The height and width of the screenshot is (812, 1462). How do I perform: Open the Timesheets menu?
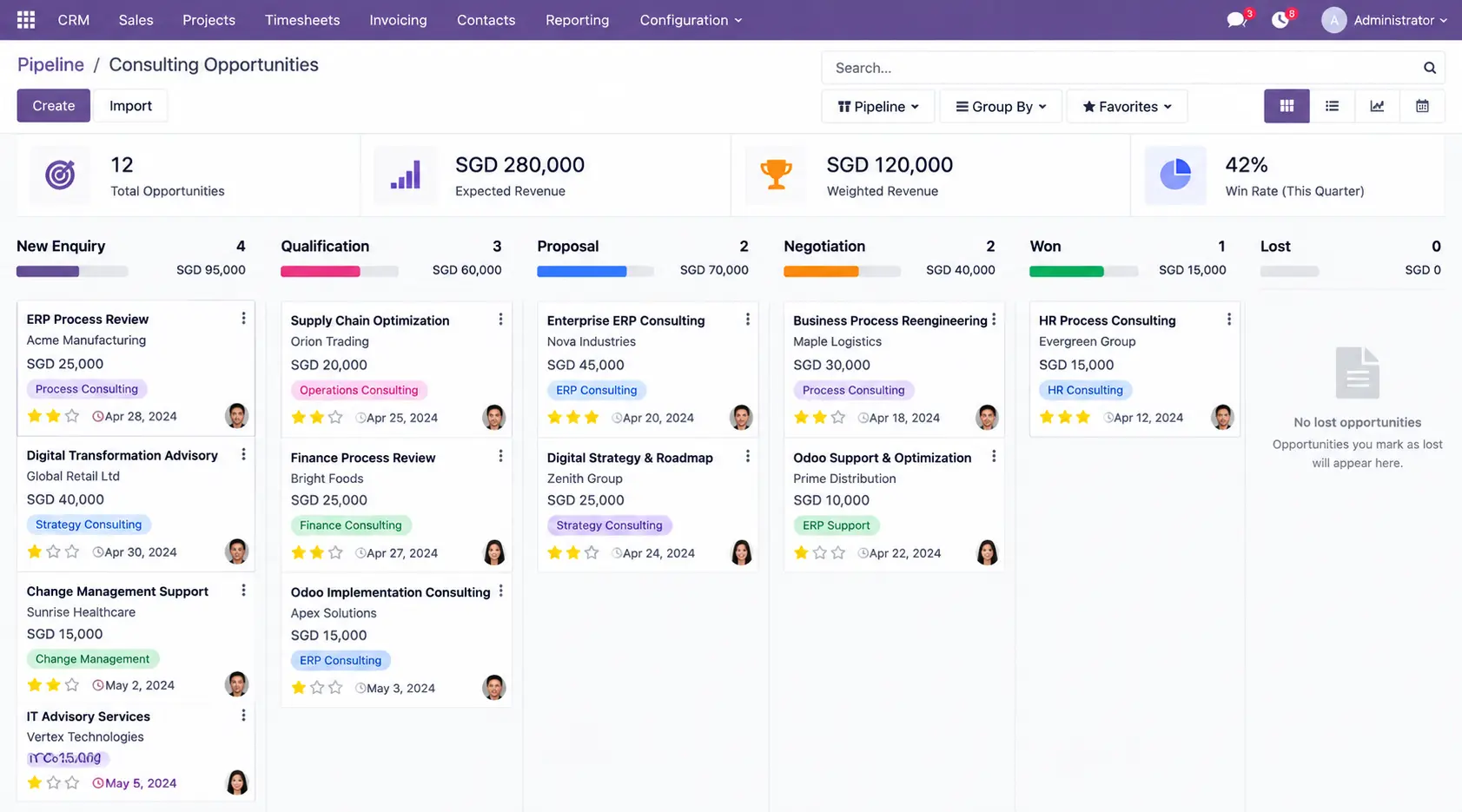(x=302, y=20)
